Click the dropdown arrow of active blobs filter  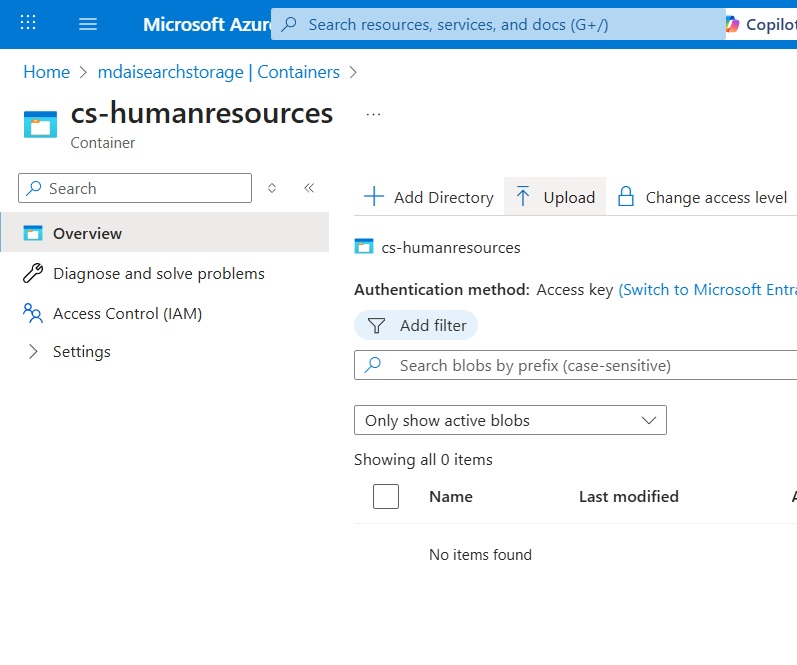(649, 420)
